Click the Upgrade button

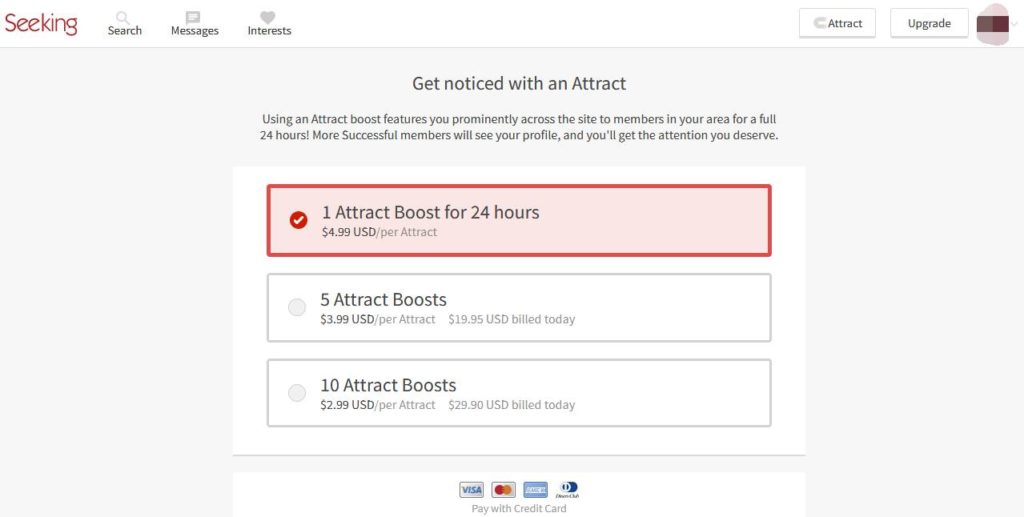(929, 23)
